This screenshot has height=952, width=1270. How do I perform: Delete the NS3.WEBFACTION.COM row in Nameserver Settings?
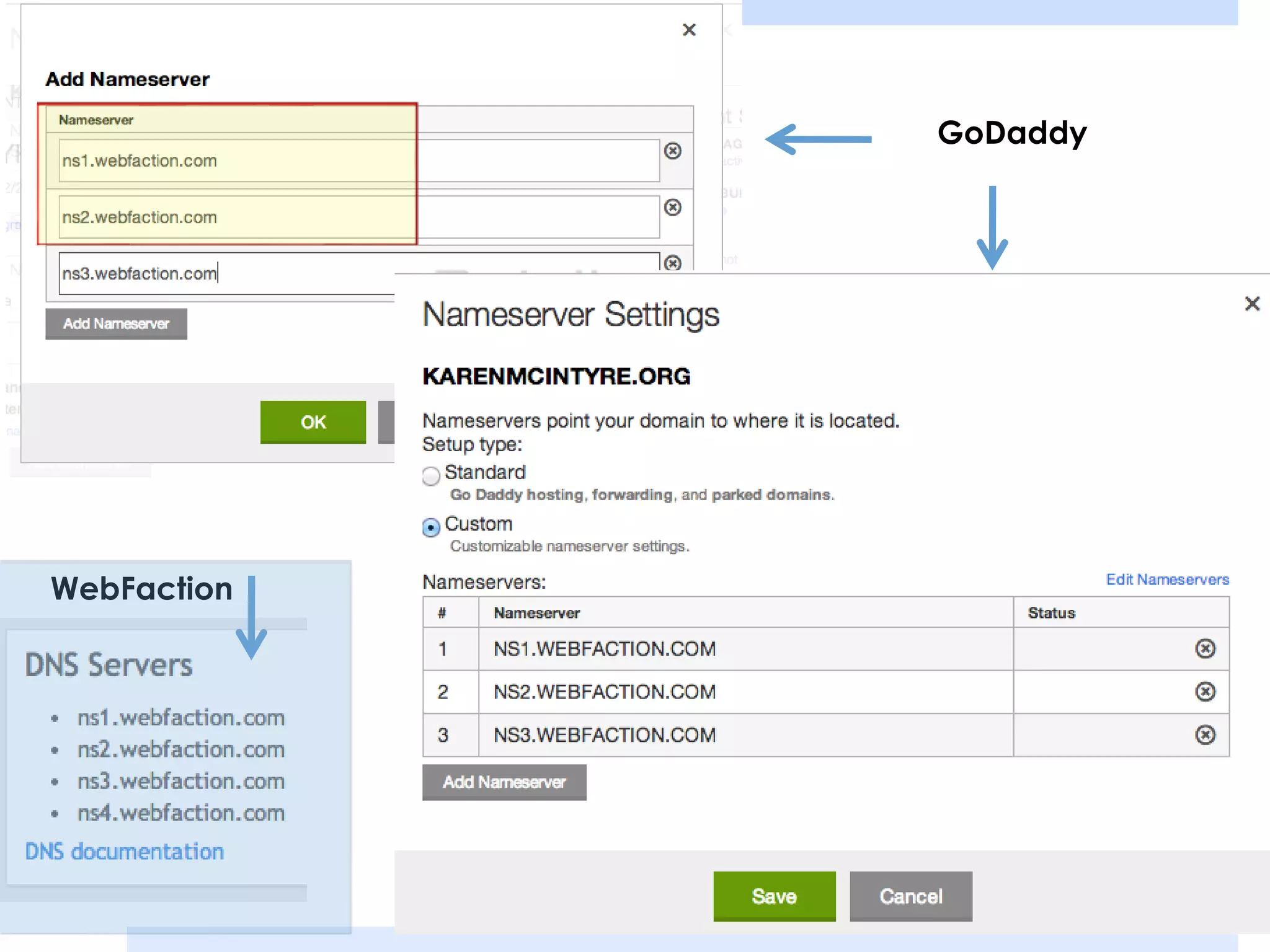coord(1205,735)
